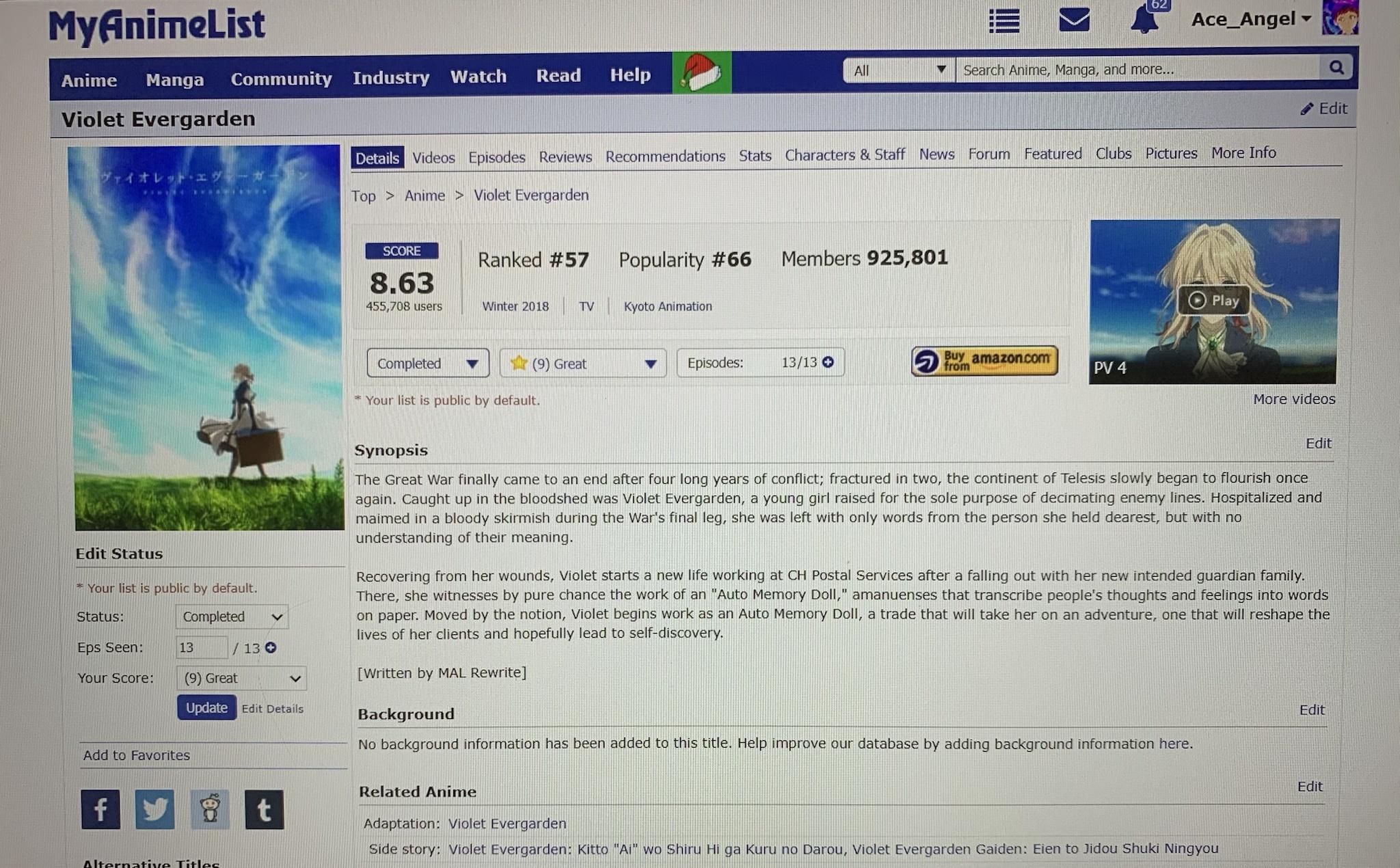This screenshot has width=1400, height=868.
Task: Open the anime list icon in header
Action: pos(1004,21)
